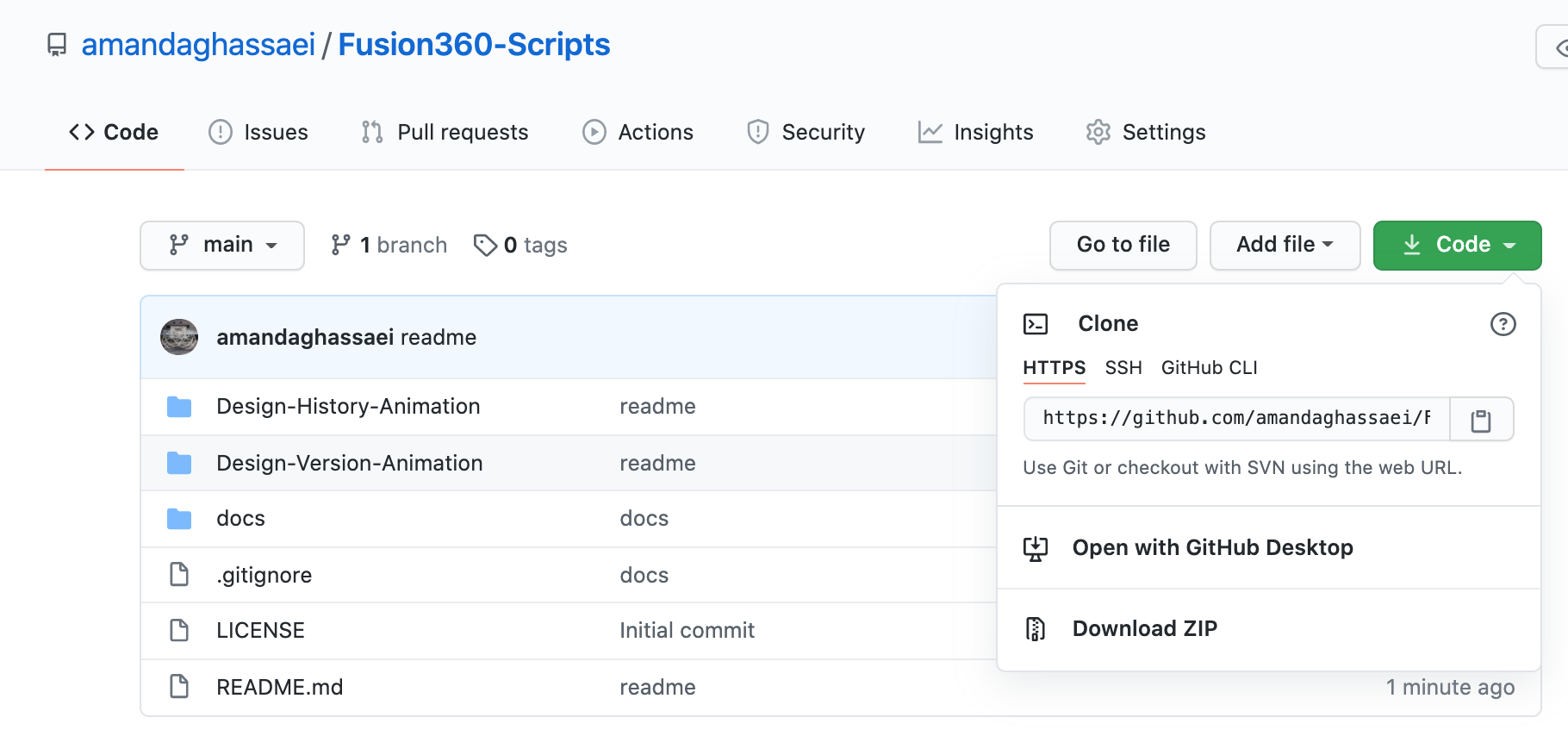The image size is (1568, 736).
Task: Click amandaghassaei's avatar in commit row
Action: point(179,337)
